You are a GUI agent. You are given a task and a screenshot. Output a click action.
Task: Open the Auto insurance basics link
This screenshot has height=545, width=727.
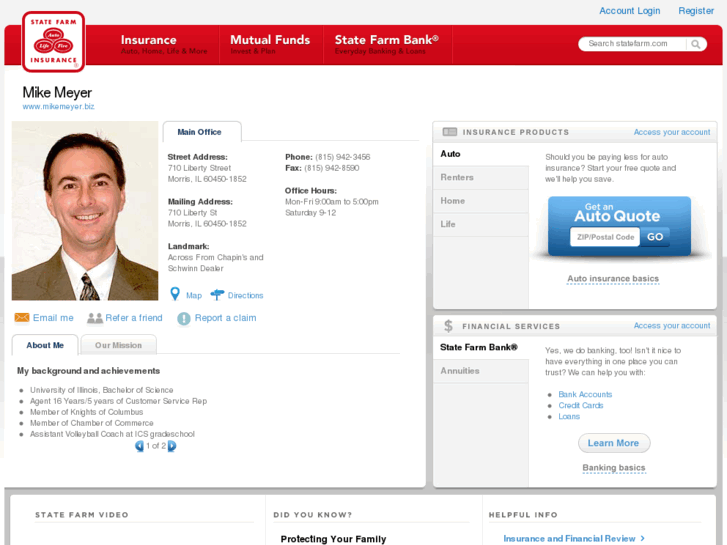613,279
